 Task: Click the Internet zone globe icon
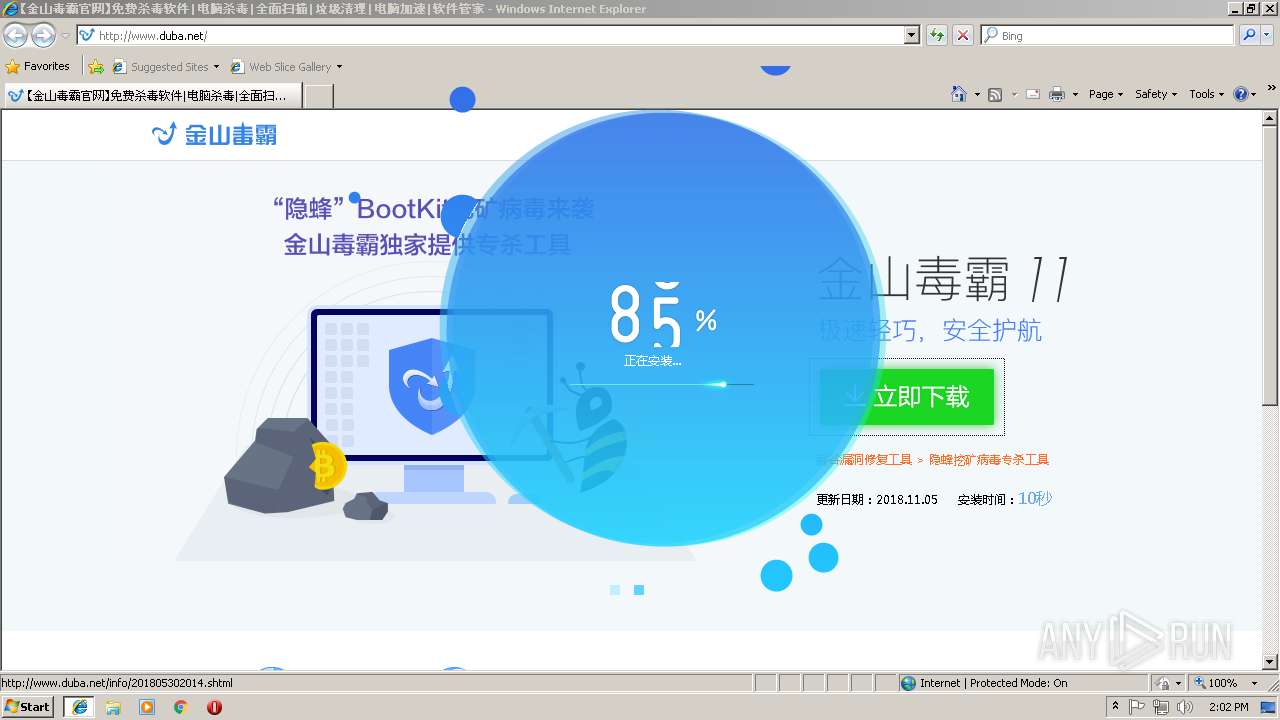click(x=908, y=683)
